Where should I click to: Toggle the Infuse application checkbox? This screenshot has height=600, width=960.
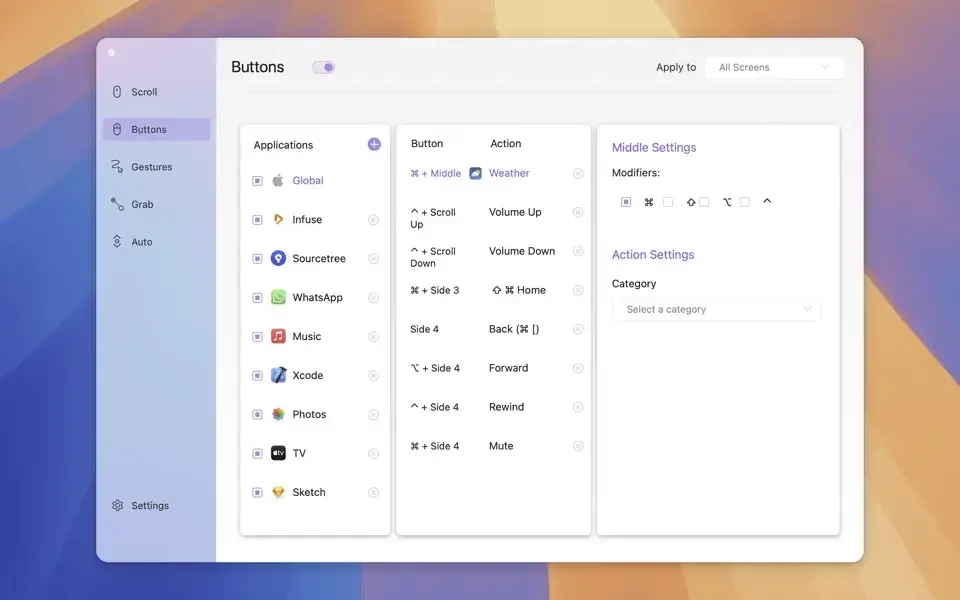click(x=257, y=220)
